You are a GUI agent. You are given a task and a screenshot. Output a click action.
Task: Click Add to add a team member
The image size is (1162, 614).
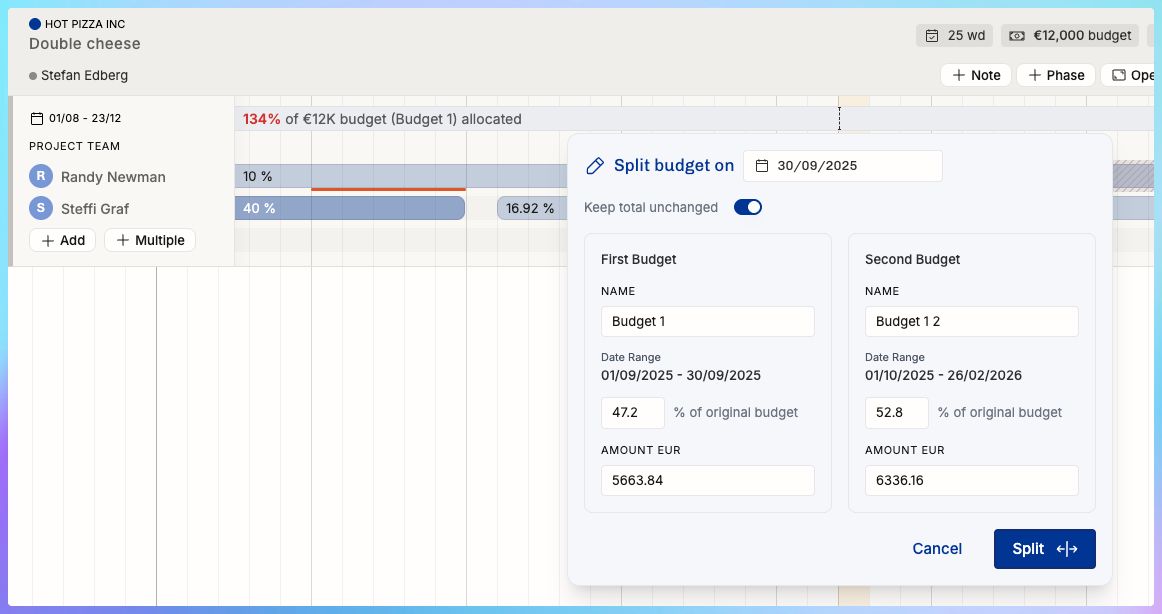point(62,240)
